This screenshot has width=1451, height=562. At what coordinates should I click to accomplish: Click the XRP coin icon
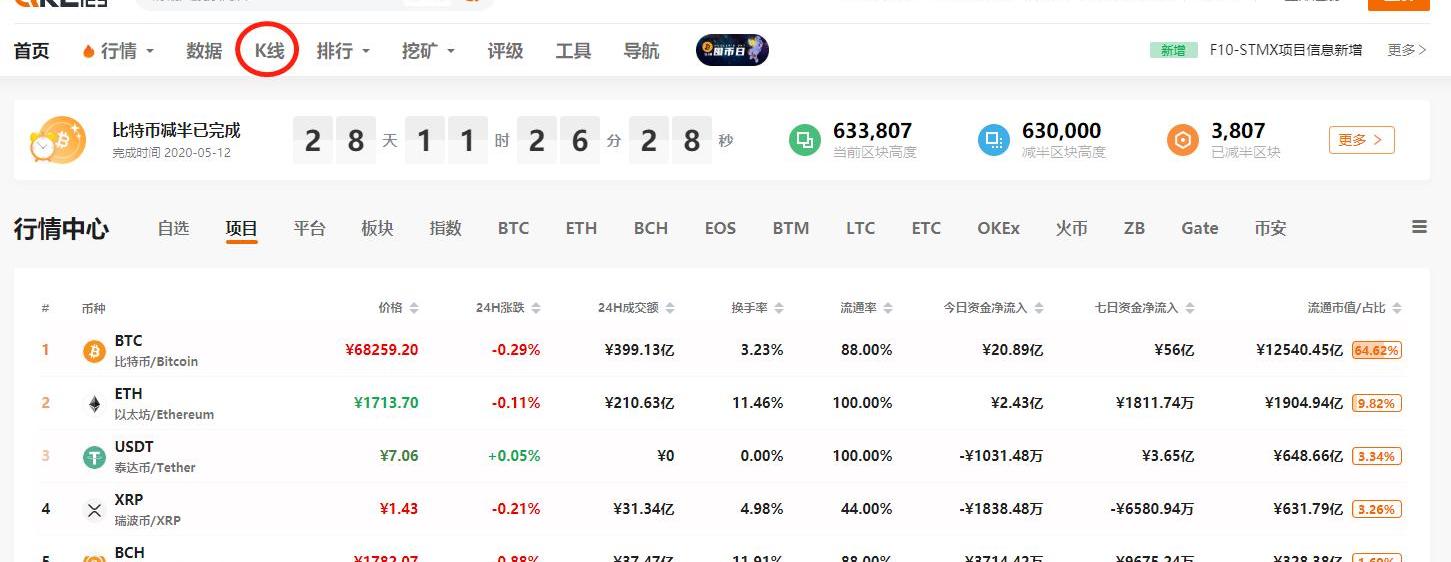(x=94, y=510)
